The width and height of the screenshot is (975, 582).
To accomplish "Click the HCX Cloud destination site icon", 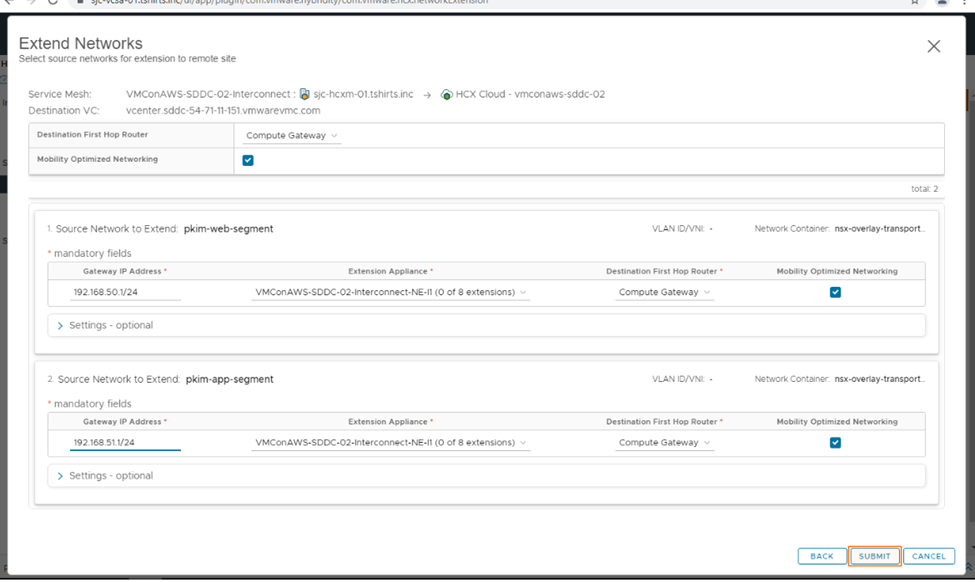I will pyautogui.click(x=446, y=95).
